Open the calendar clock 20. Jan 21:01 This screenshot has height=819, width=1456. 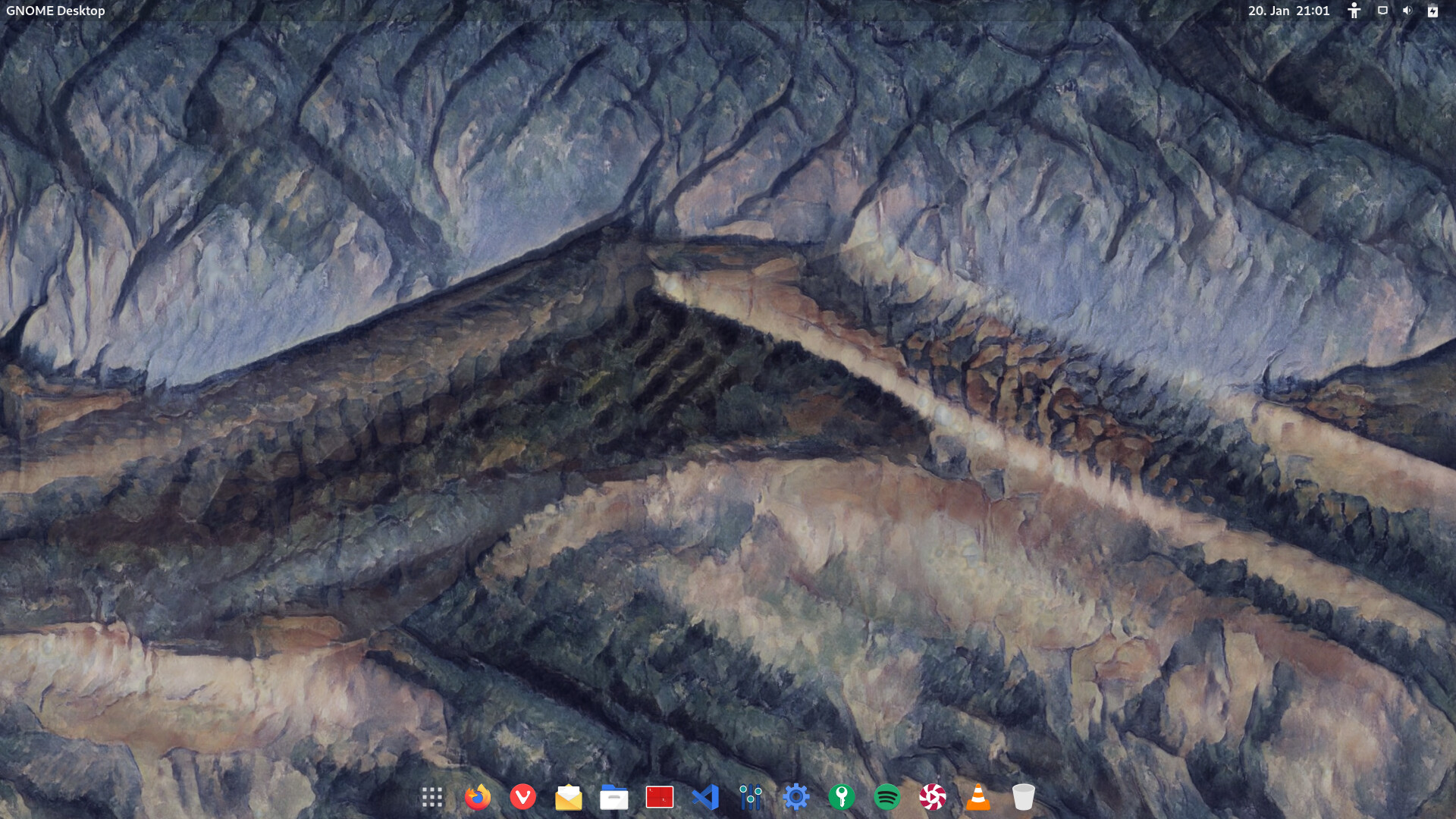(x=1288, y=11)
